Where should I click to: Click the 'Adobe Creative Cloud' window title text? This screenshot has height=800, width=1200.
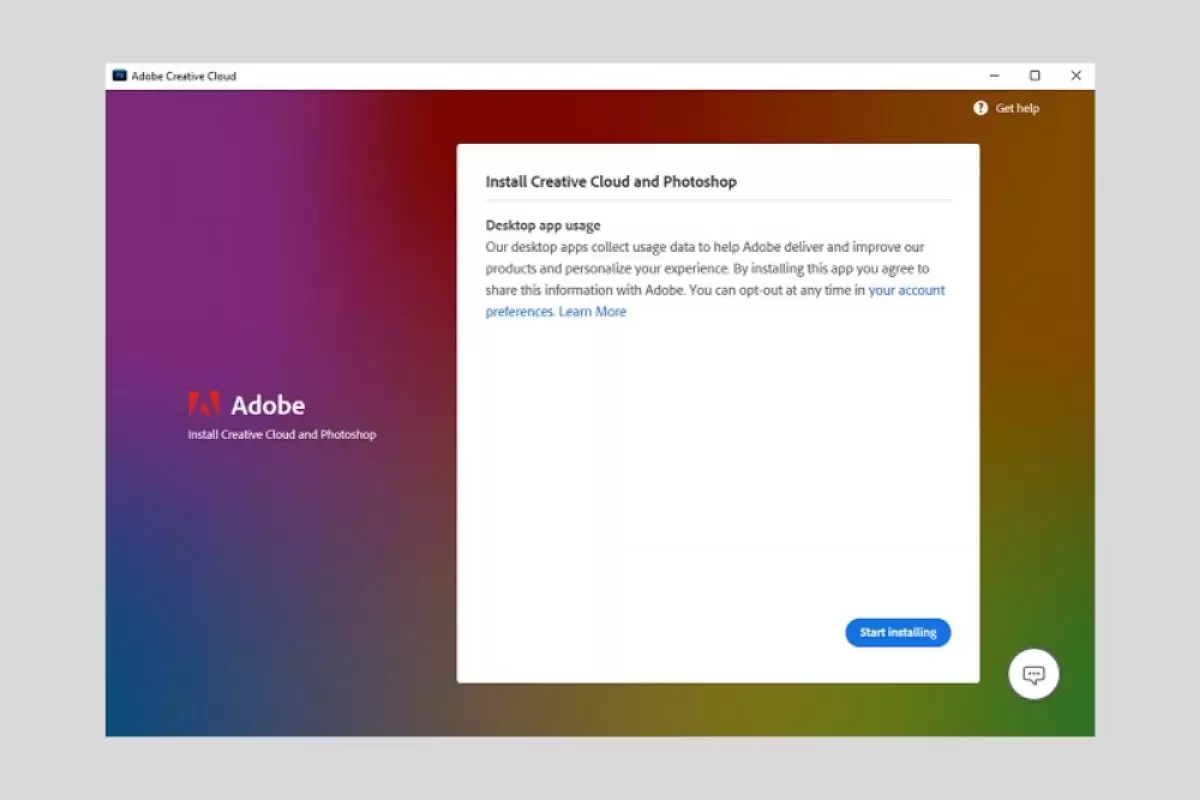pyautogui.click(x=184, y=76)
